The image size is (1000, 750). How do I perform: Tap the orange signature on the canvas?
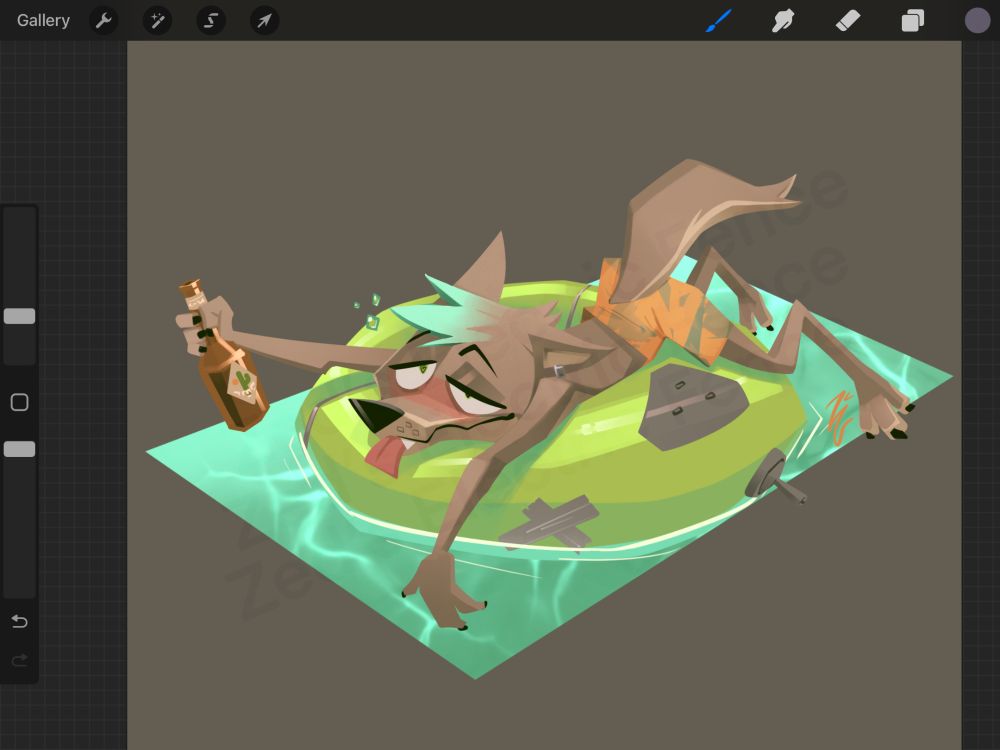[x=839, y=418]
